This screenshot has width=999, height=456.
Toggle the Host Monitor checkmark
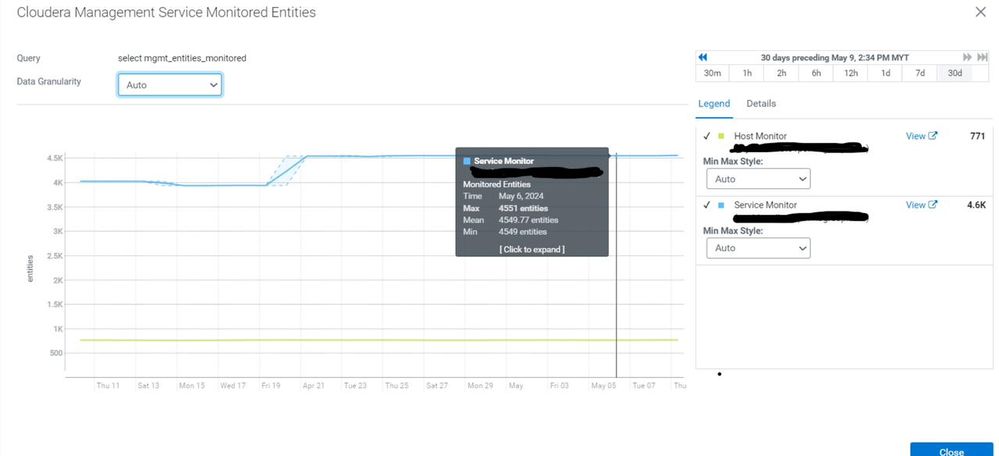click(x=707, y=136)
